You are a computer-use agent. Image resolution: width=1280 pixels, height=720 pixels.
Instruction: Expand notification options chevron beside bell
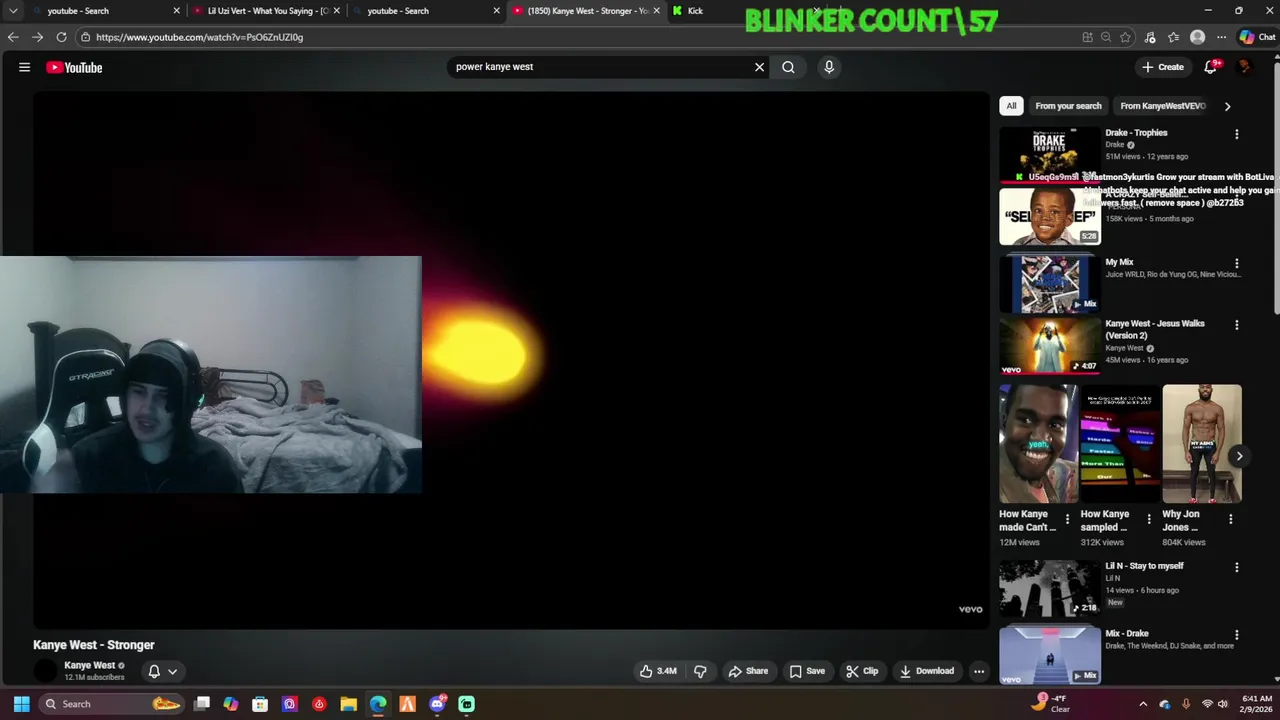tap(172, 672)
